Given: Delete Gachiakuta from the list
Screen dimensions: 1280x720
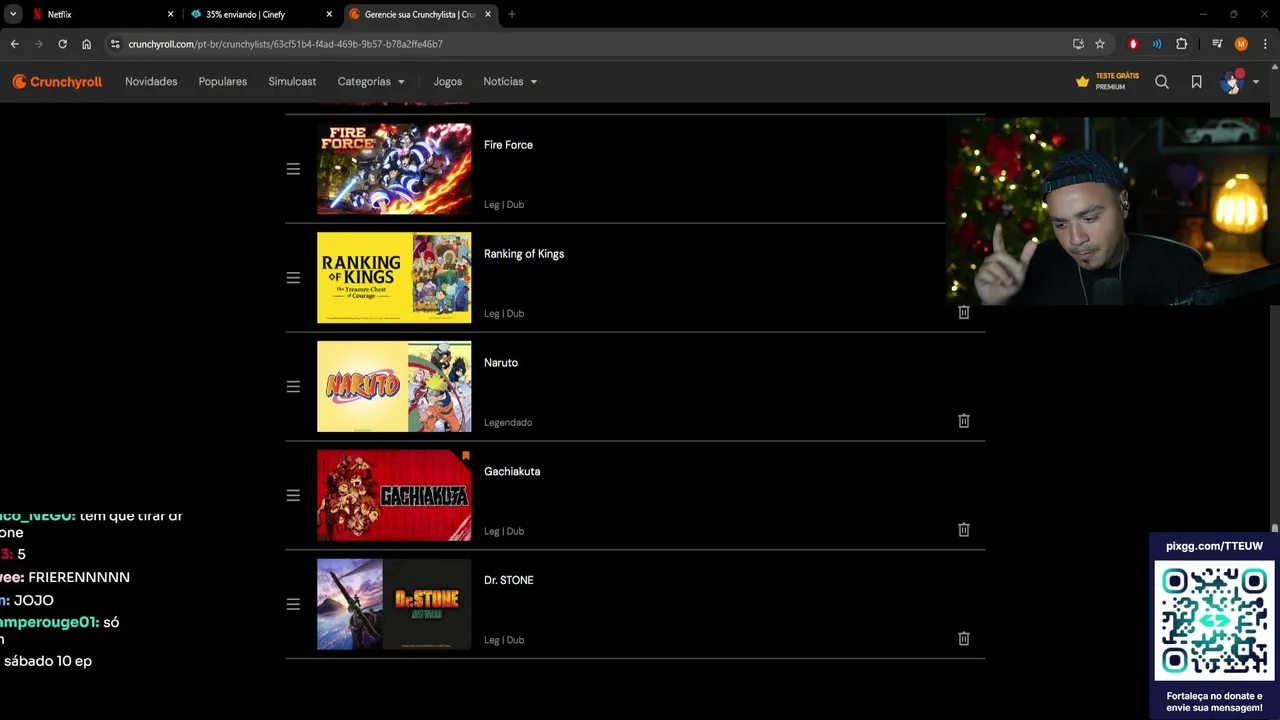Looking at the screenshot, I should (964, 530).
